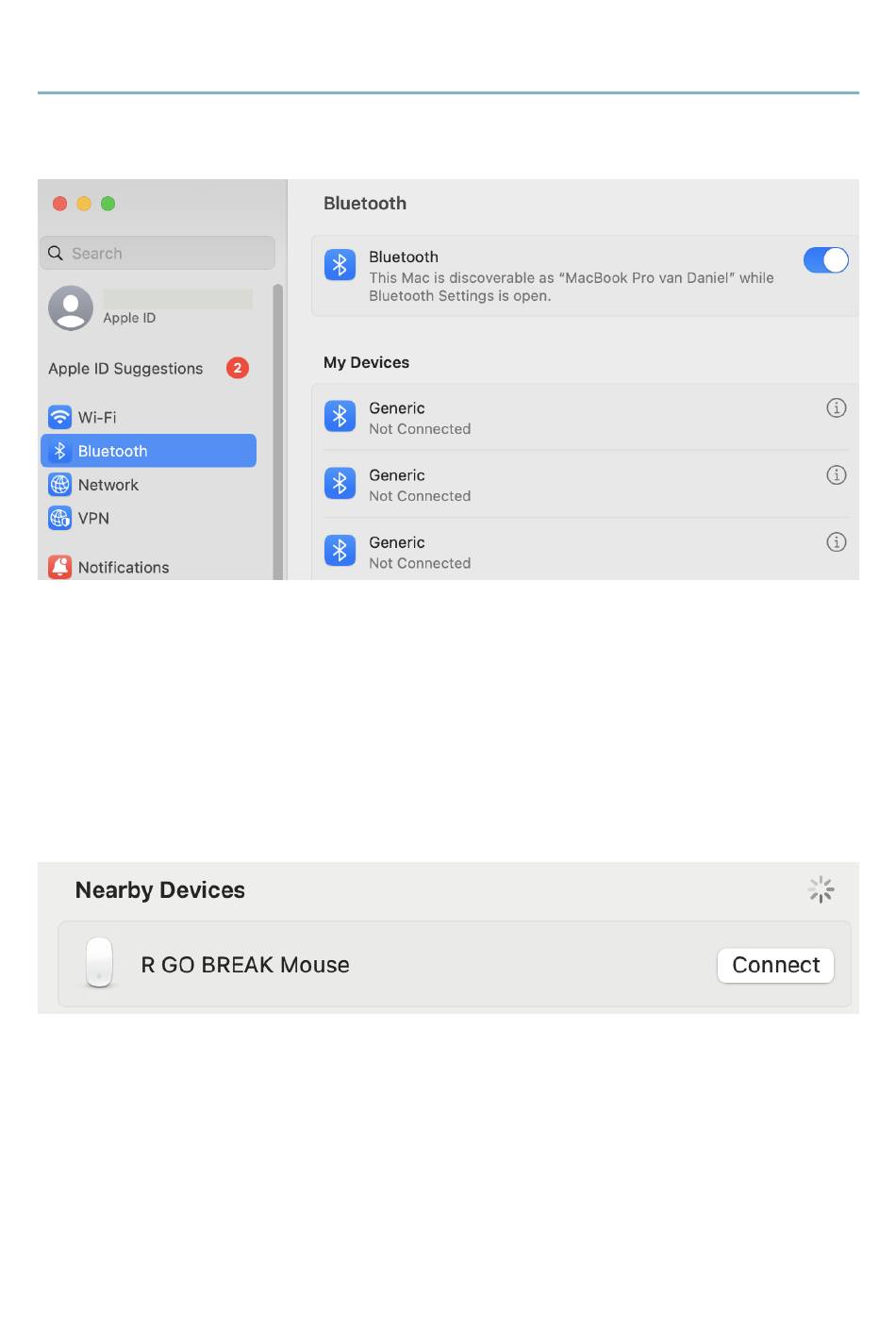Click the Bluetooth sidebar item

click(x=148, y=451)
